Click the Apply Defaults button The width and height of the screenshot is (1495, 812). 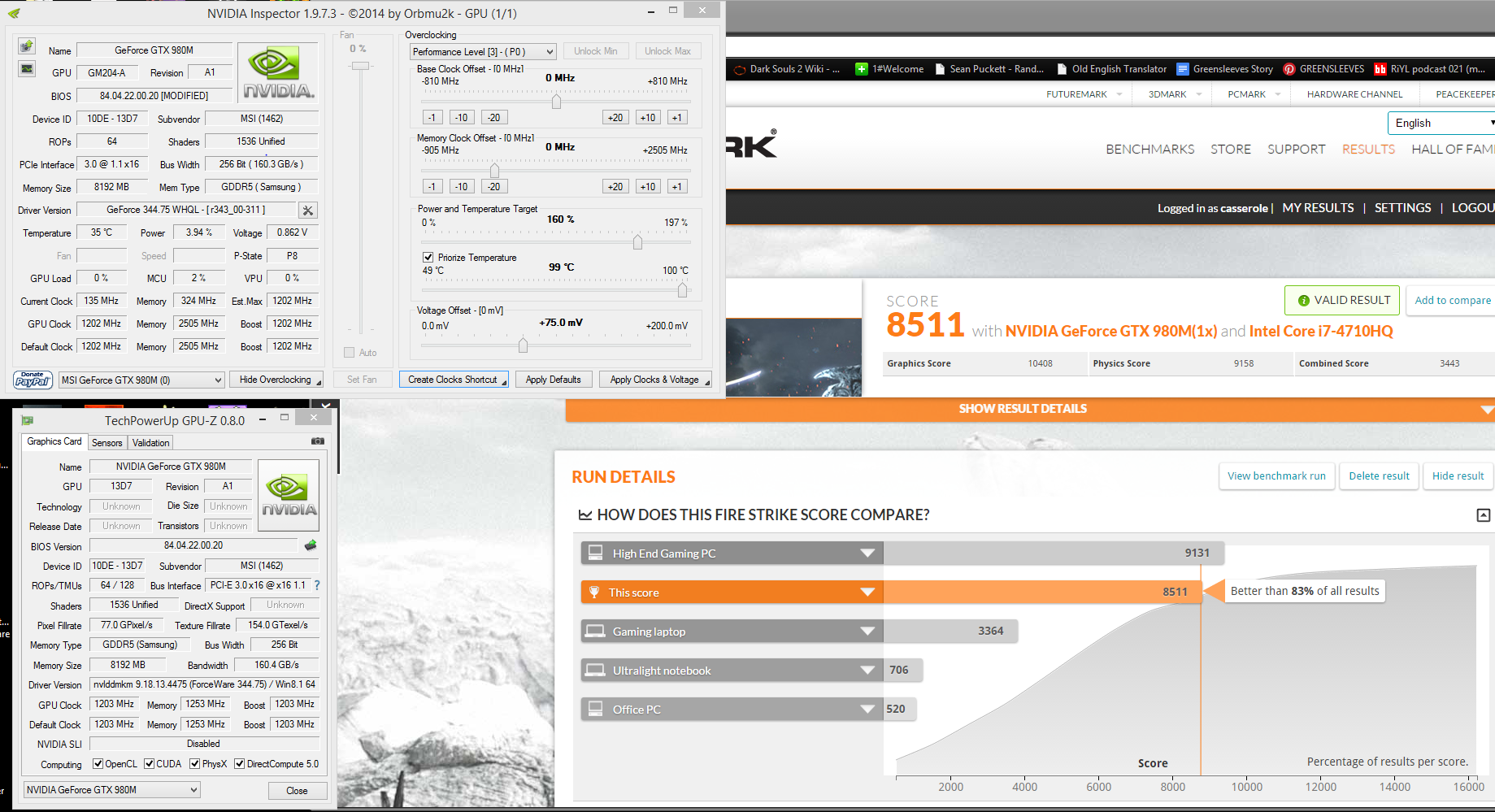(x=553, y=380)
